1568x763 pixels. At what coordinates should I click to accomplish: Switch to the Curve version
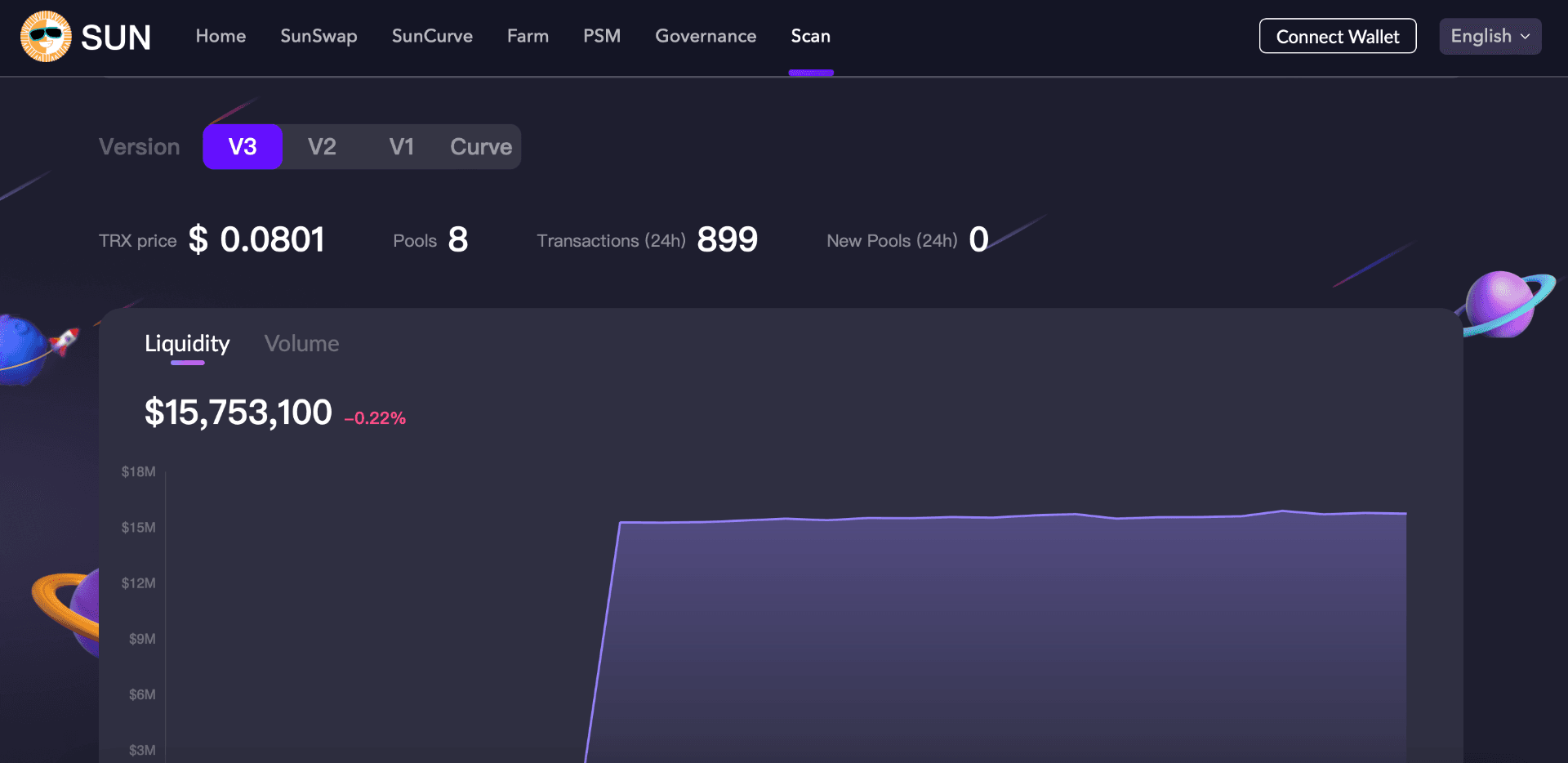481,147
